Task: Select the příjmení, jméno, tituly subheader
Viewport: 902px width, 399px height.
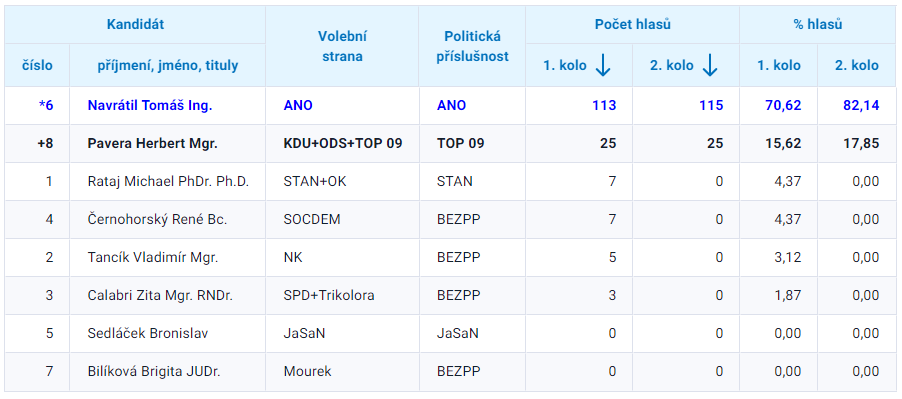Action: point(167,66)
